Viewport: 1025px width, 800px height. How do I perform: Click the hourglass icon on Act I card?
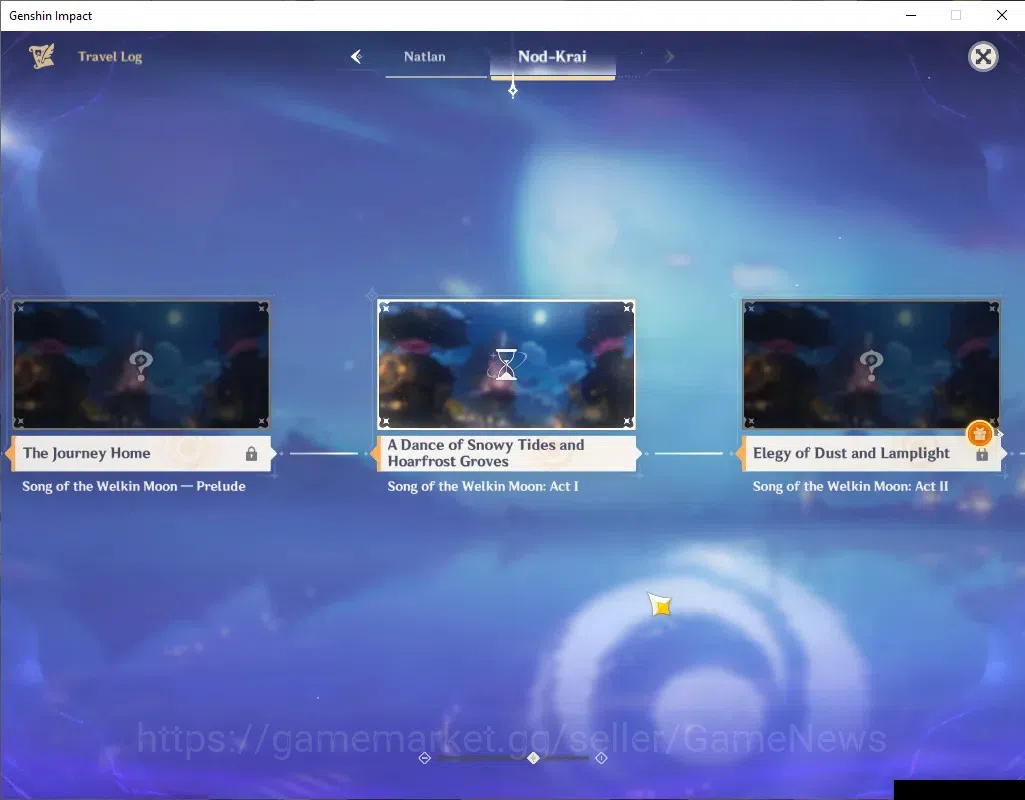(x=506, y=365)
